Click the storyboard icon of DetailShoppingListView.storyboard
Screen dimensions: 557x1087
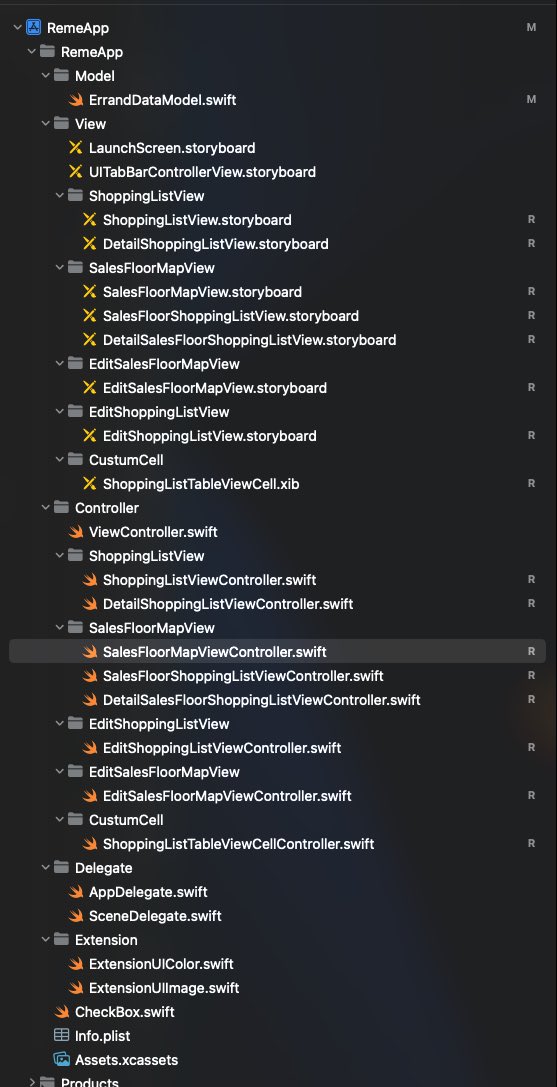coord(89,243)
